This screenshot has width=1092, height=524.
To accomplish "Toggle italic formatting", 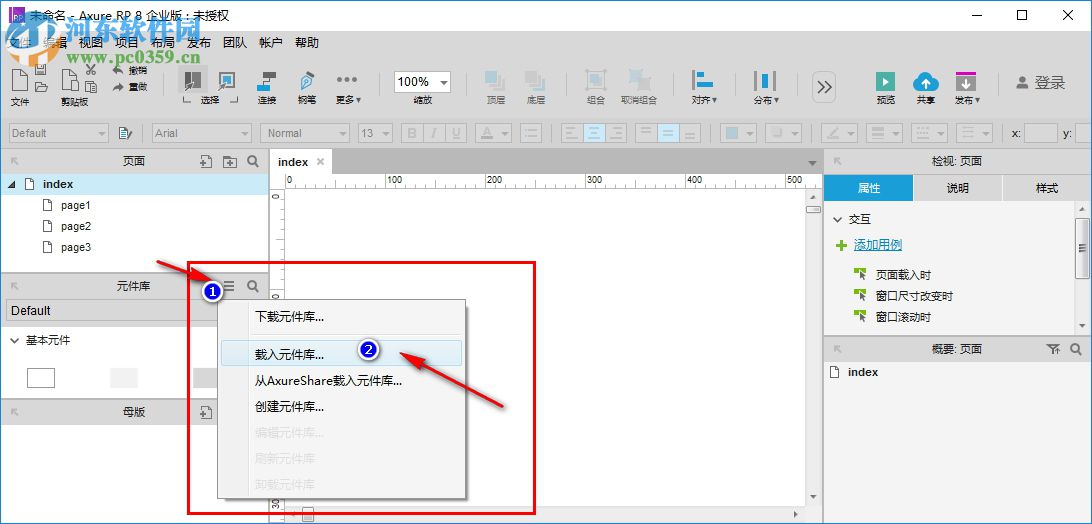I will pos(435,133).
